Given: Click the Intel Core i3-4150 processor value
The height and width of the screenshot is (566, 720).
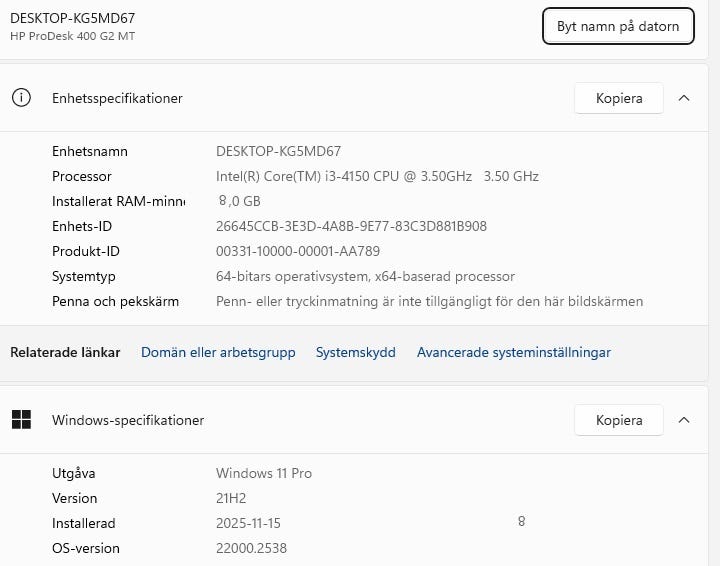Looking at the screenshot, I should click(x=377, y=176).
